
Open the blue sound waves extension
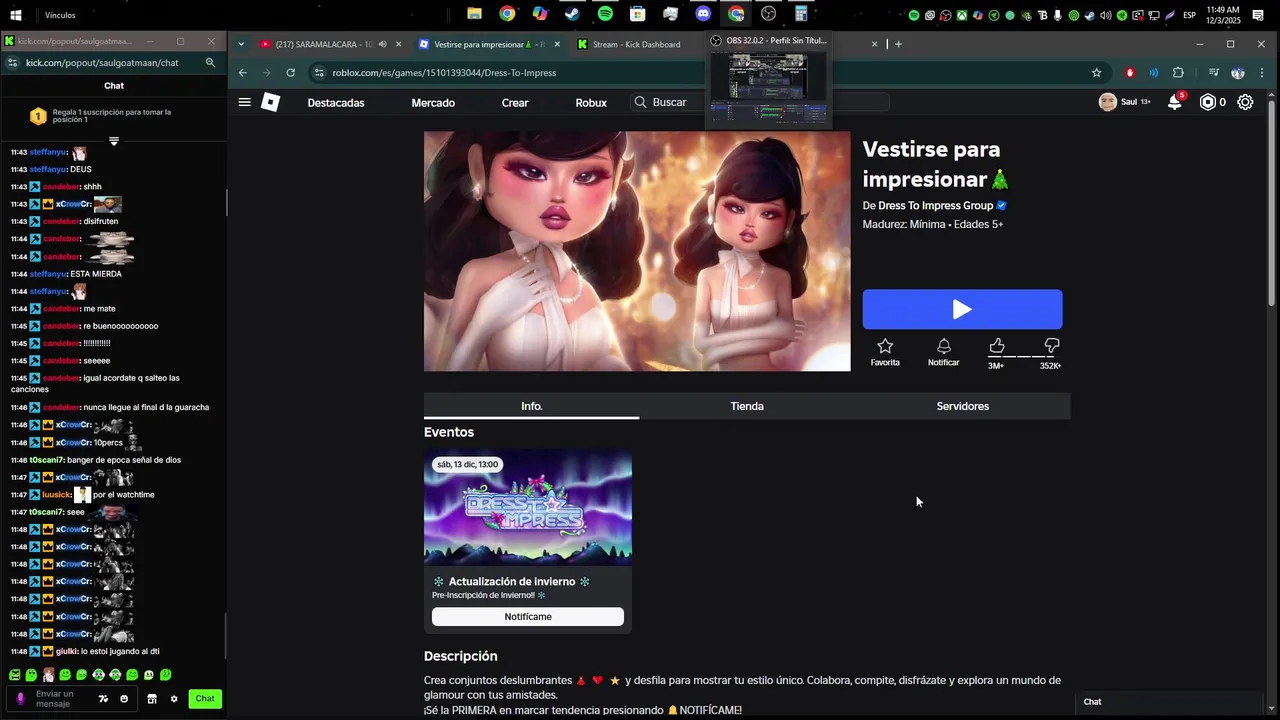point(1154,72)
